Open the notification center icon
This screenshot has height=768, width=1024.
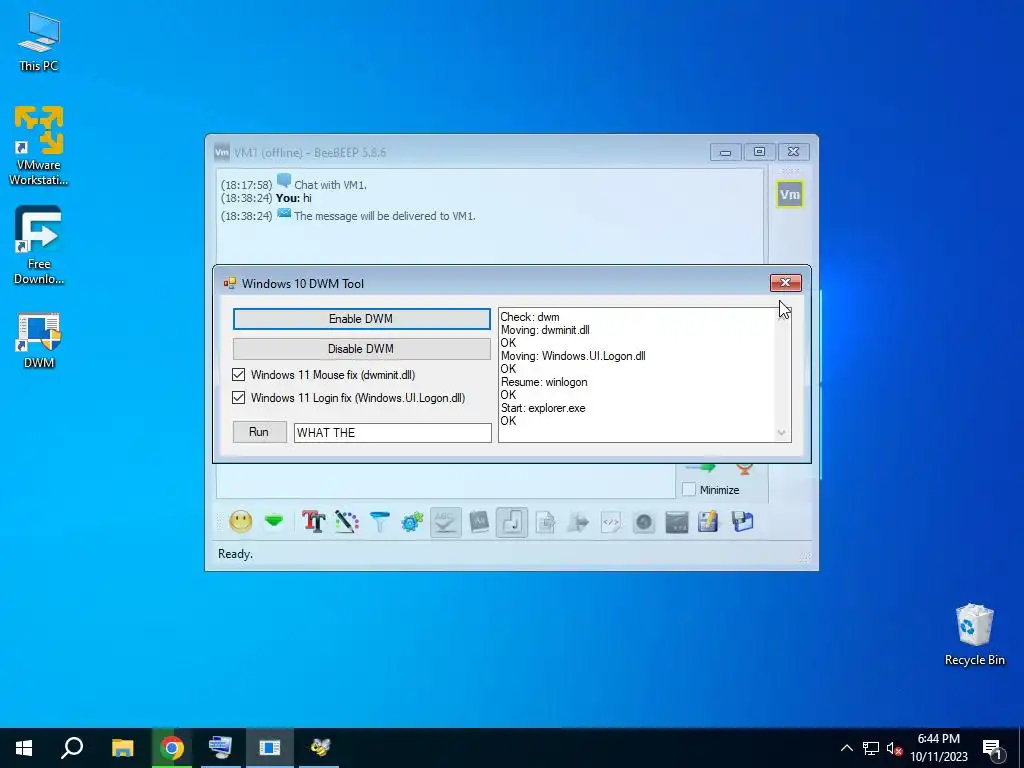tap(992, 749)
